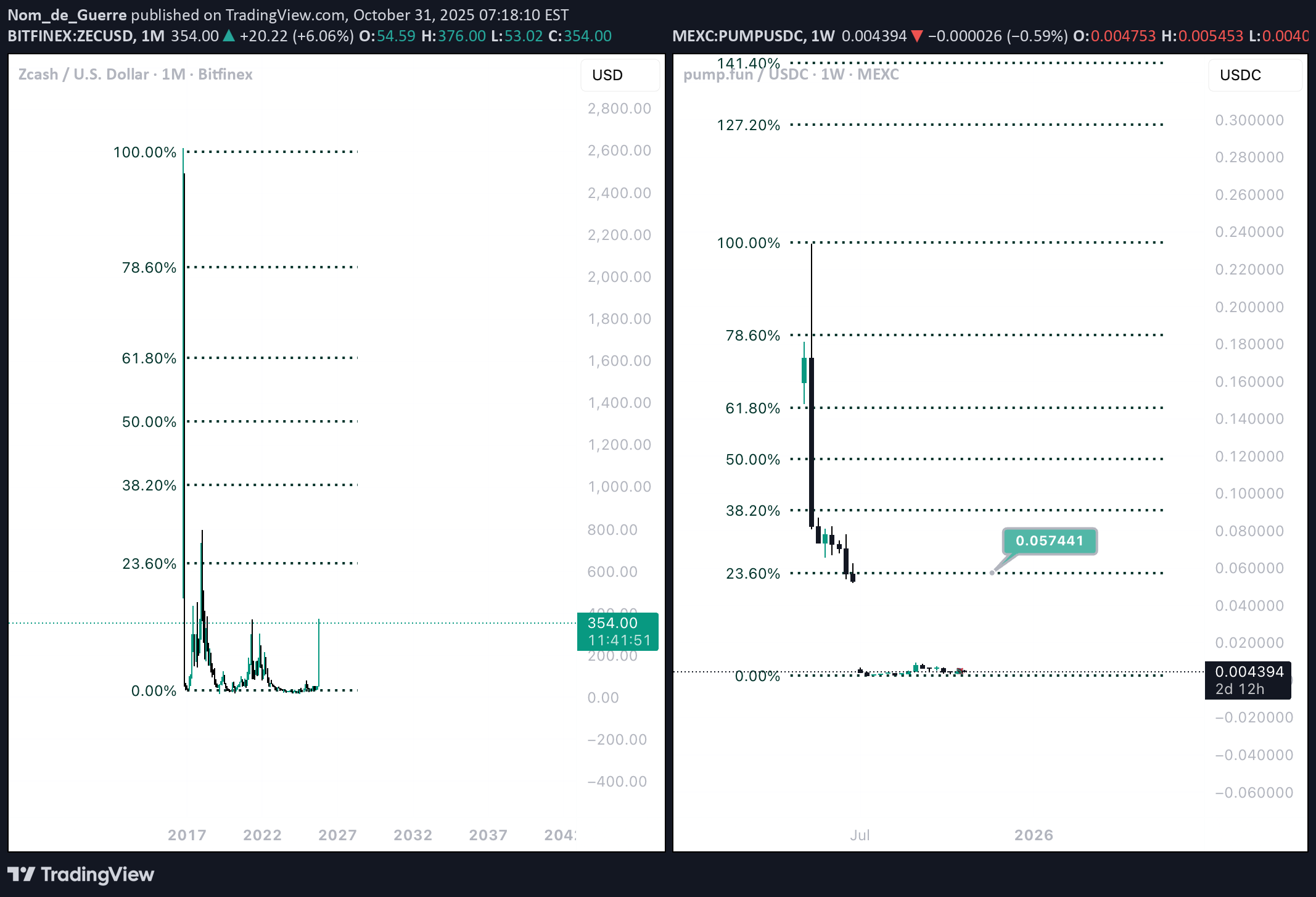Click the red down arrow beside 0.004394

tap(917, 36)
